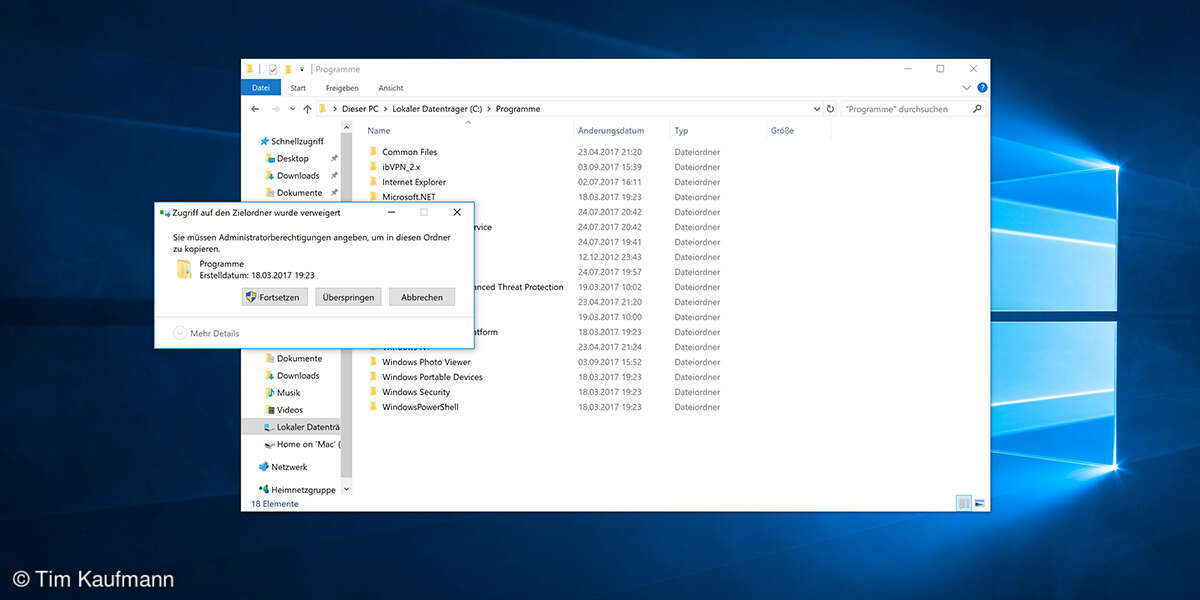
Task: Go up one folder level arrow
Action: coord(307,109)
